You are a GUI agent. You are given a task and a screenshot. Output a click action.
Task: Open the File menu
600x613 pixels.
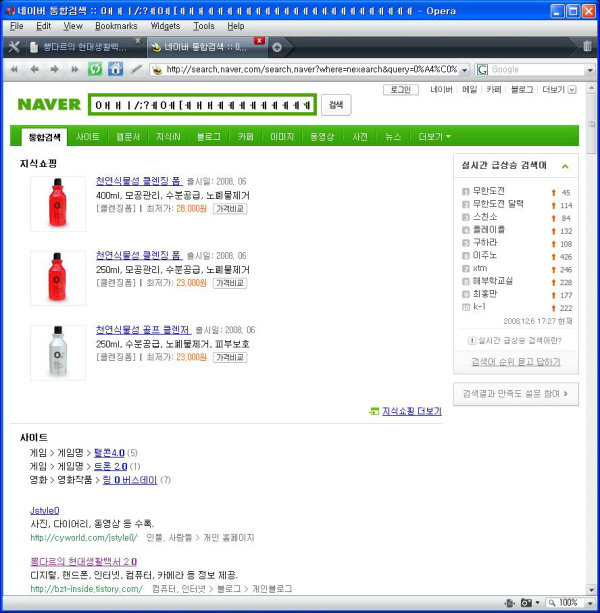coord(16,26)
